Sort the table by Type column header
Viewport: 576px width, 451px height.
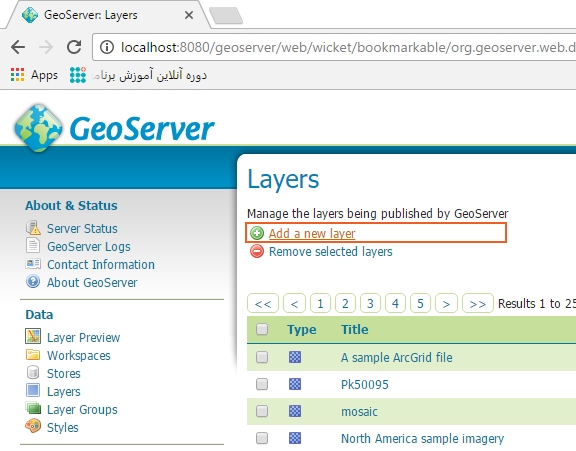pos(302,330)
